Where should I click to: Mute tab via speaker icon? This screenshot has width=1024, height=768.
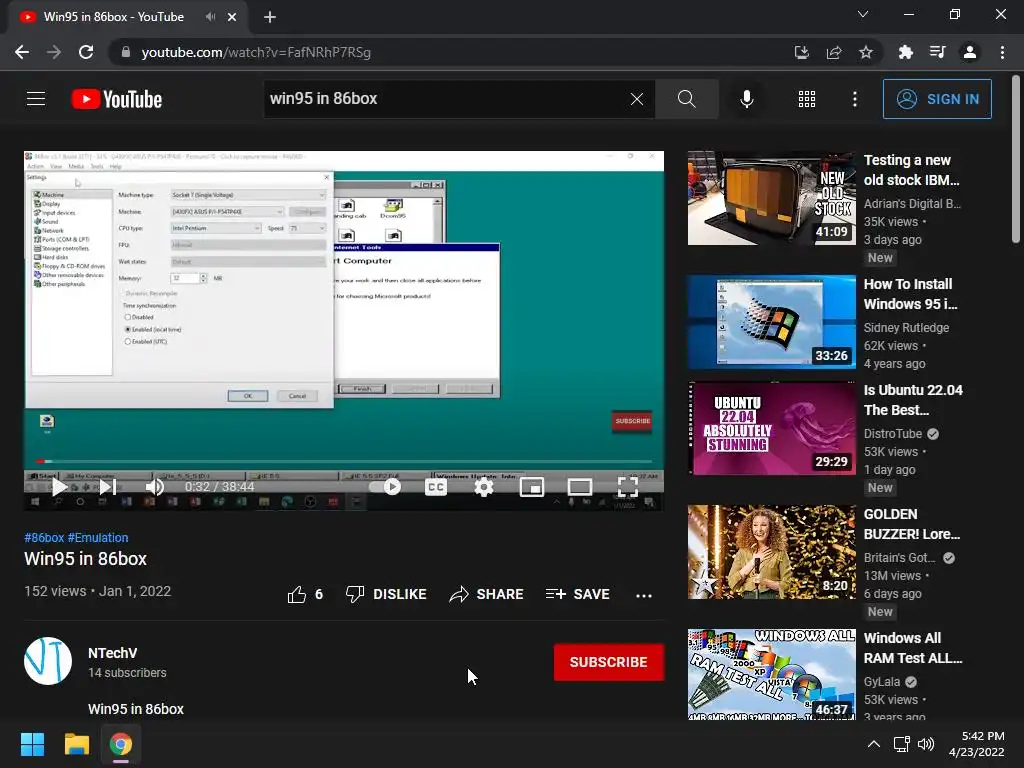coord(210,17)
